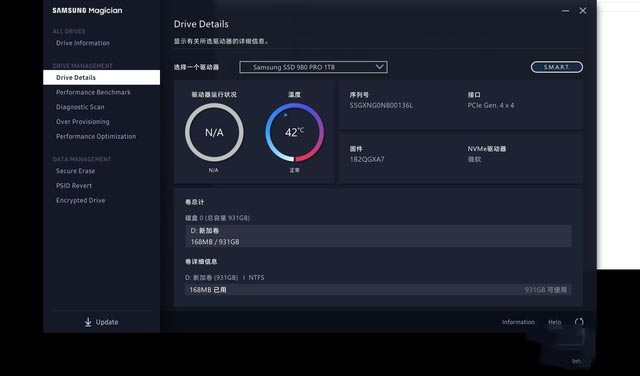This screenshot has height=376, width=640.
Task: Open Encrypted Drive section
Action: click(80, 200)
